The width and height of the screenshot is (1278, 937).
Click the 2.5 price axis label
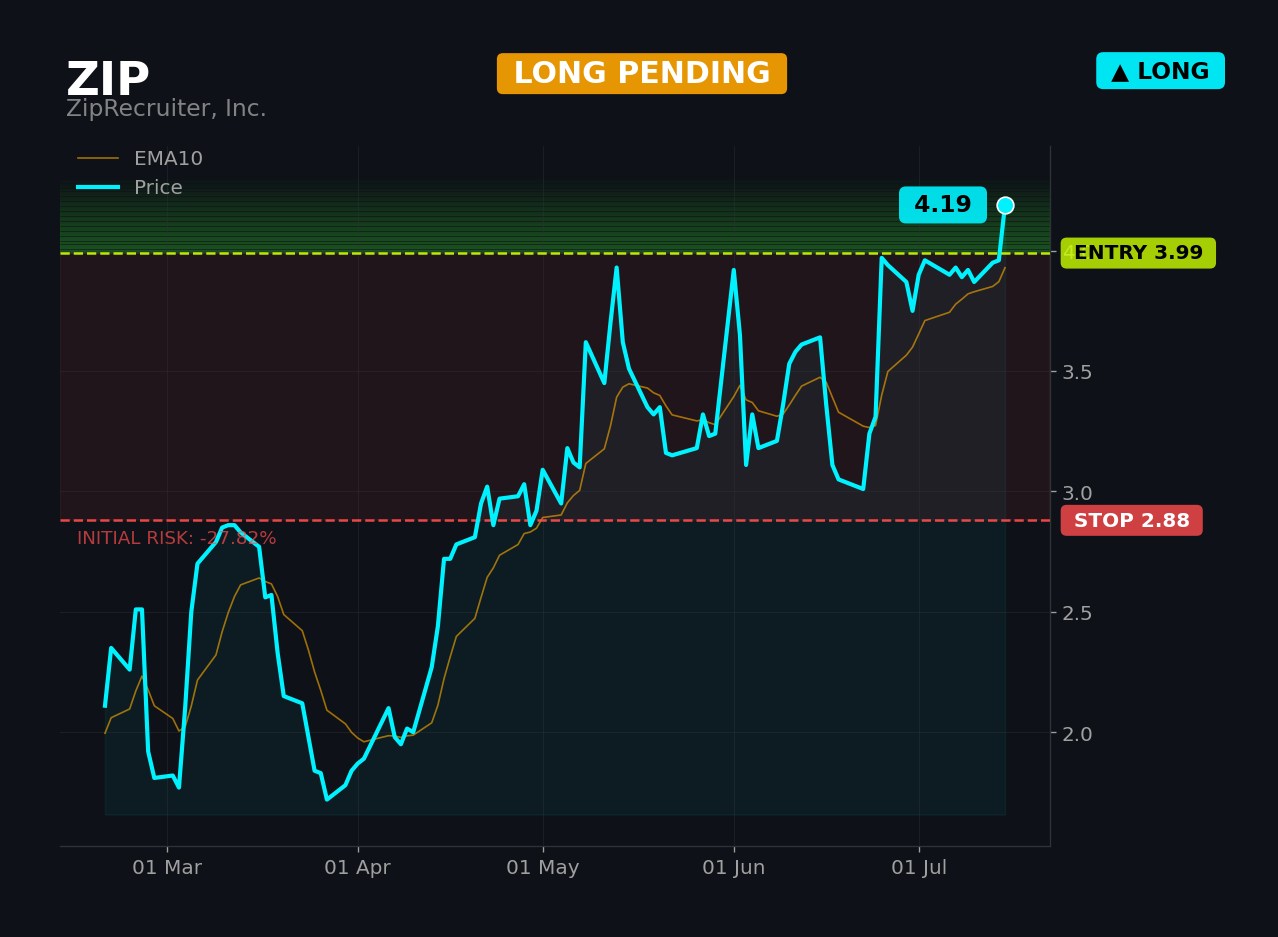(x=1077, y=612)
